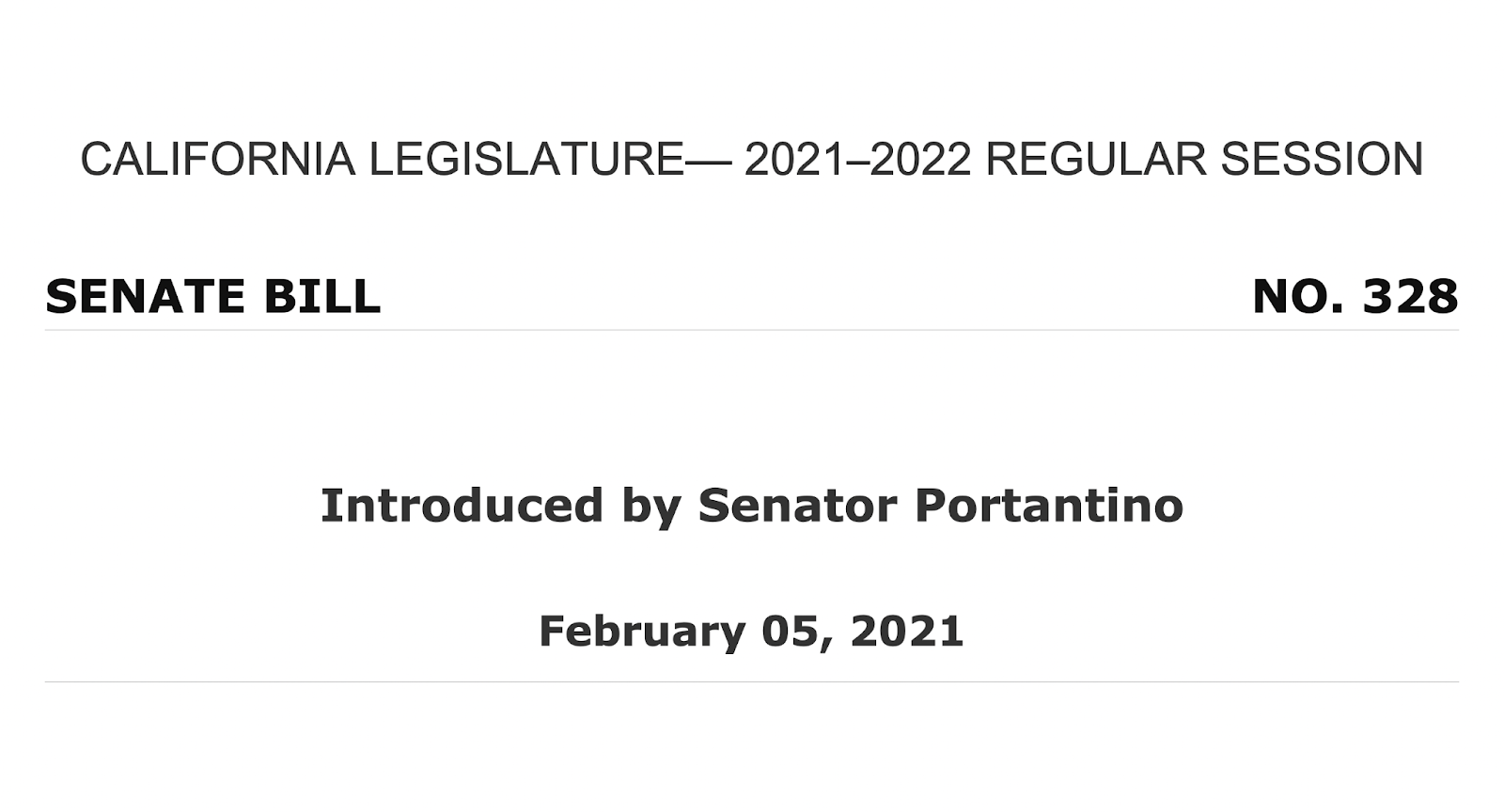Click the word REGULAR in the heading
The height and width of the screenshot is (812, 1504).
click(1095, 159)
